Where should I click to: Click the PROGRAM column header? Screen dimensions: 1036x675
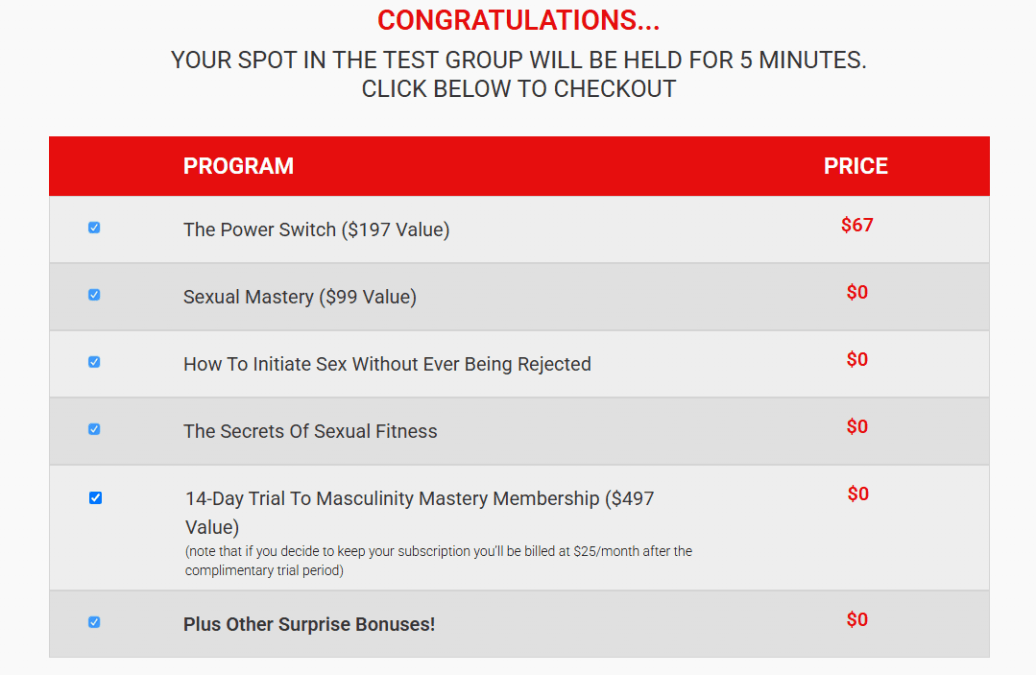coord(238,166)
